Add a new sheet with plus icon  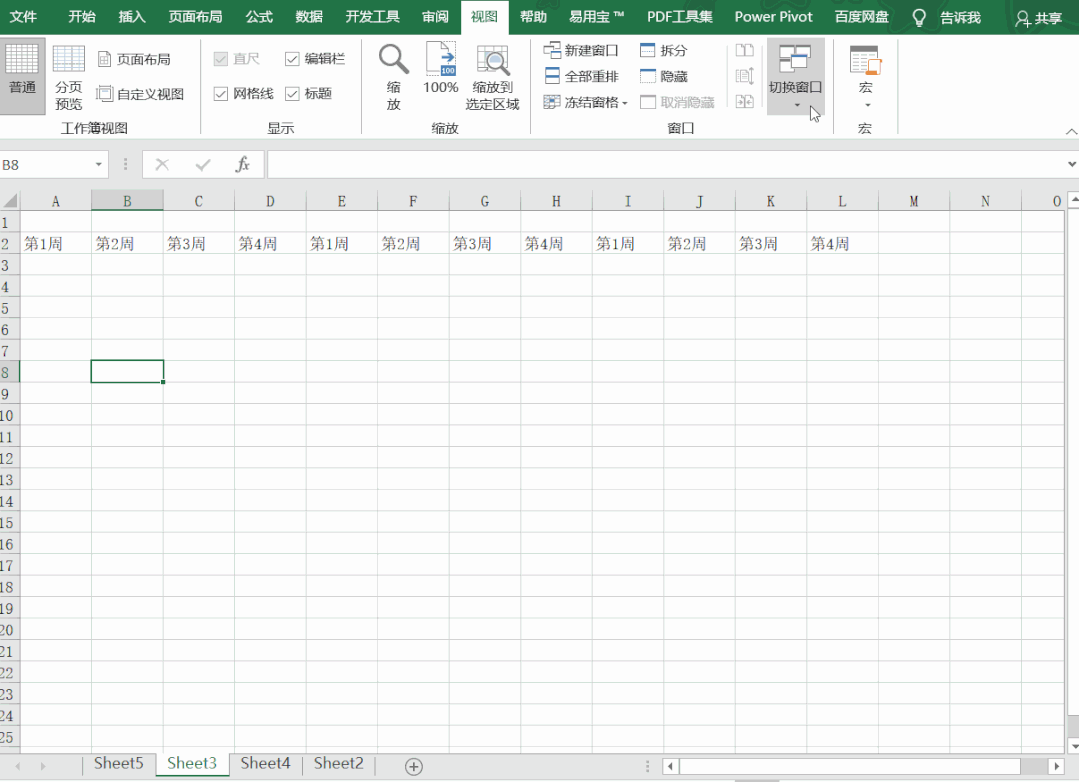point(414,766)
